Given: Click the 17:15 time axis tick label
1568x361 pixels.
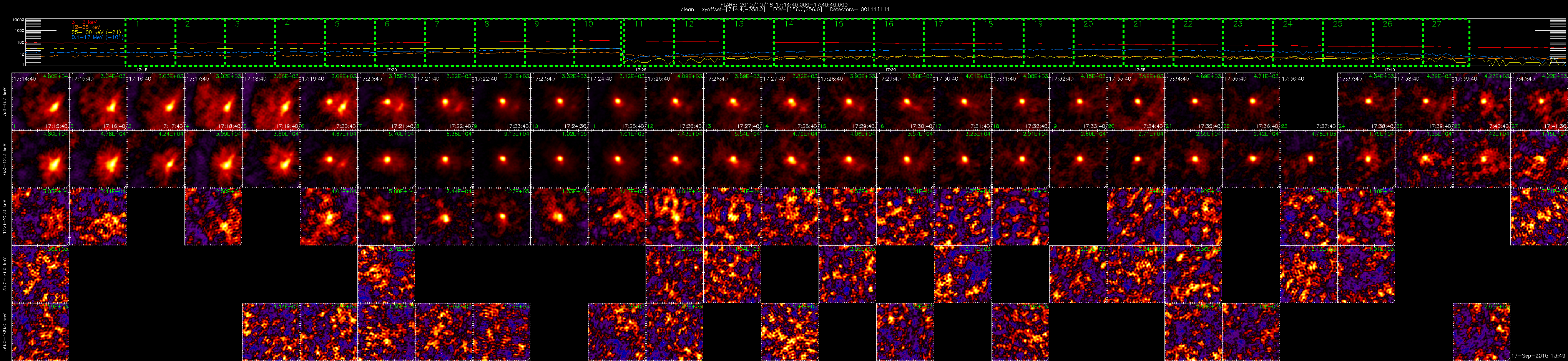Looking at the screenshot, I should [142, 70].
